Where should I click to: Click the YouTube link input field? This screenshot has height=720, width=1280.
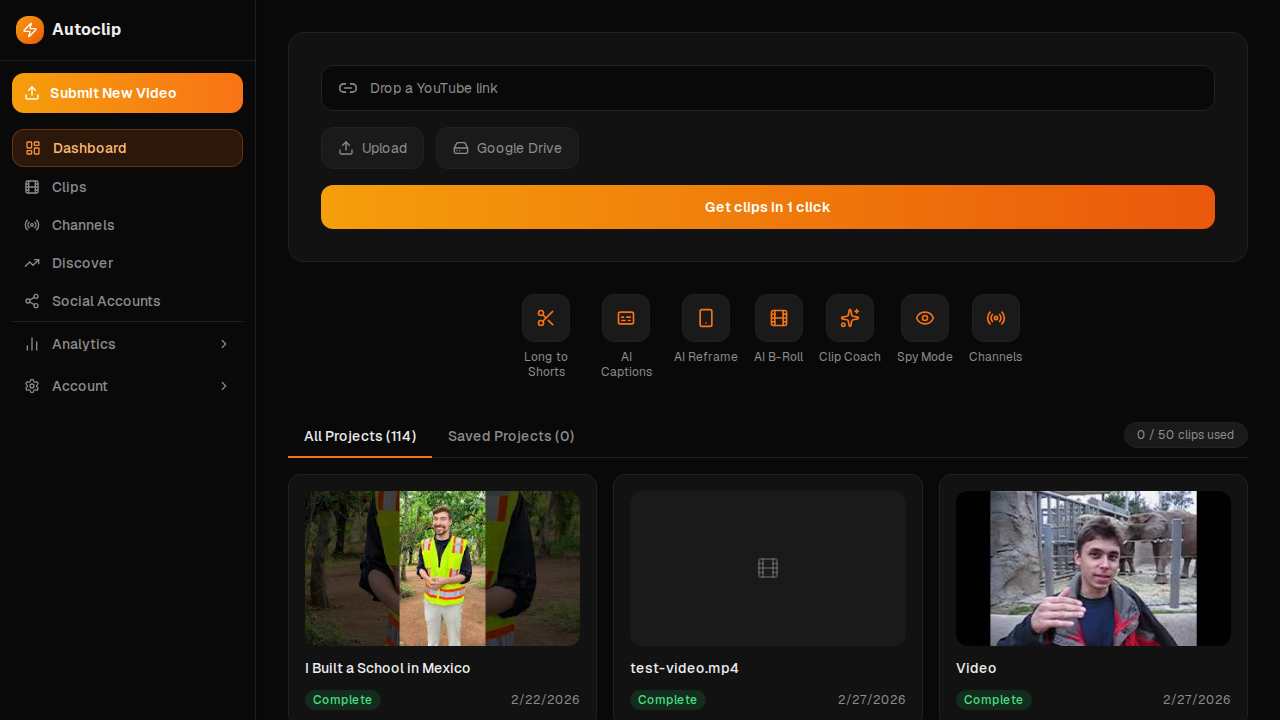(767, 88)
